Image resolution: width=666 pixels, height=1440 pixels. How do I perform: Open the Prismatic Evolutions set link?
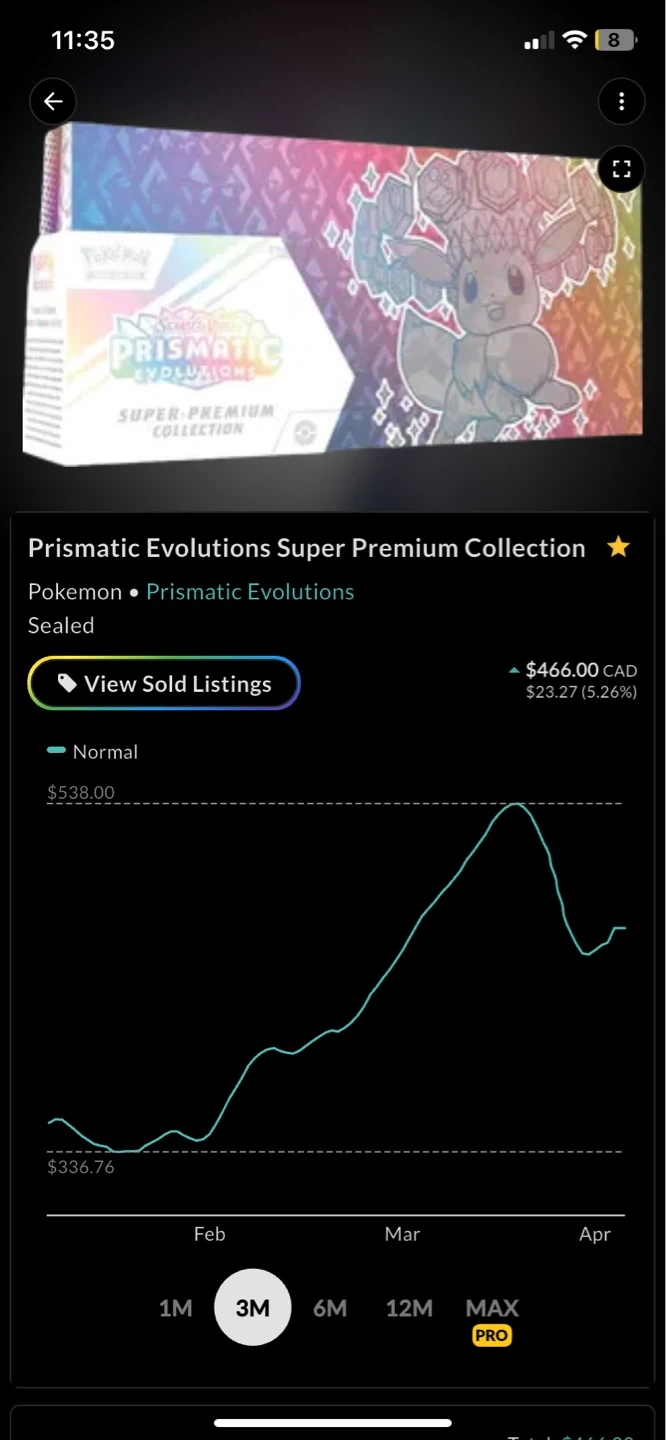[250, 592]
